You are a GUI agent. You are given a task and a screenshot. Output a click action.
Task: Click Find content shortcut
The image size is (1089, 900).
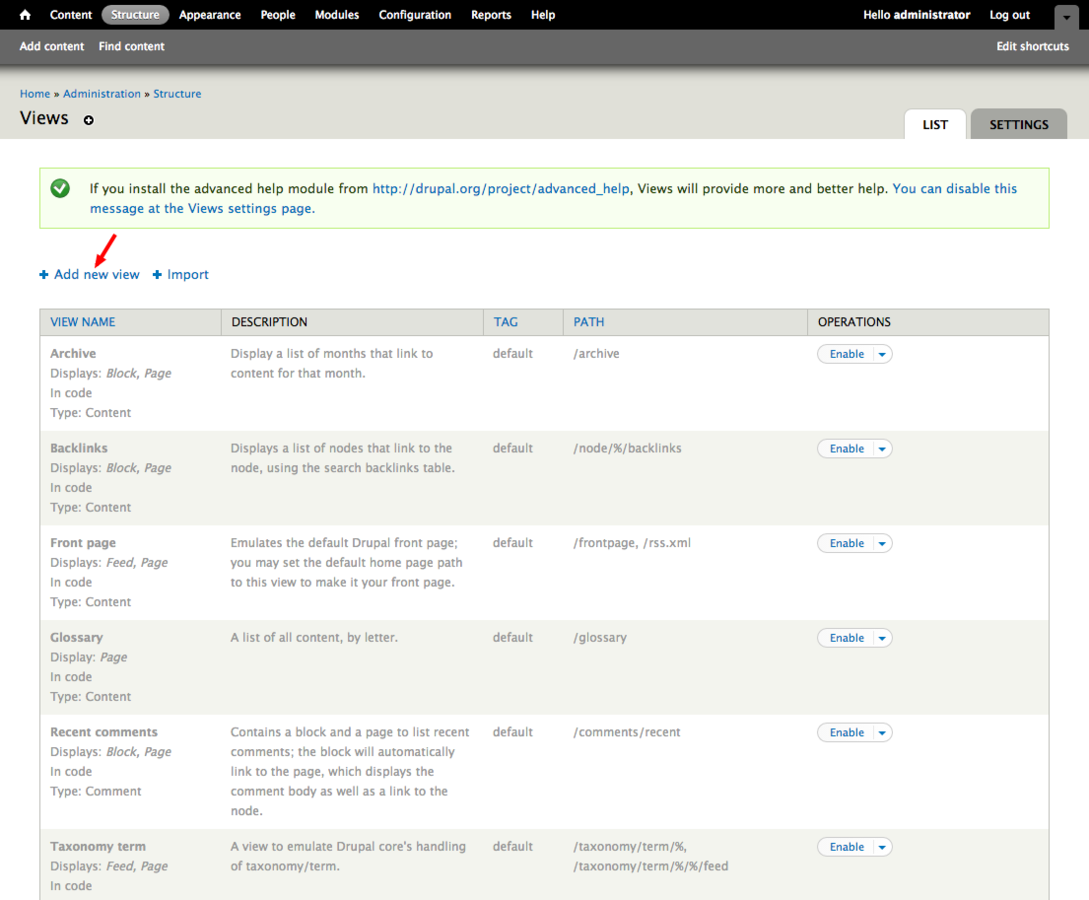(131, 46)
